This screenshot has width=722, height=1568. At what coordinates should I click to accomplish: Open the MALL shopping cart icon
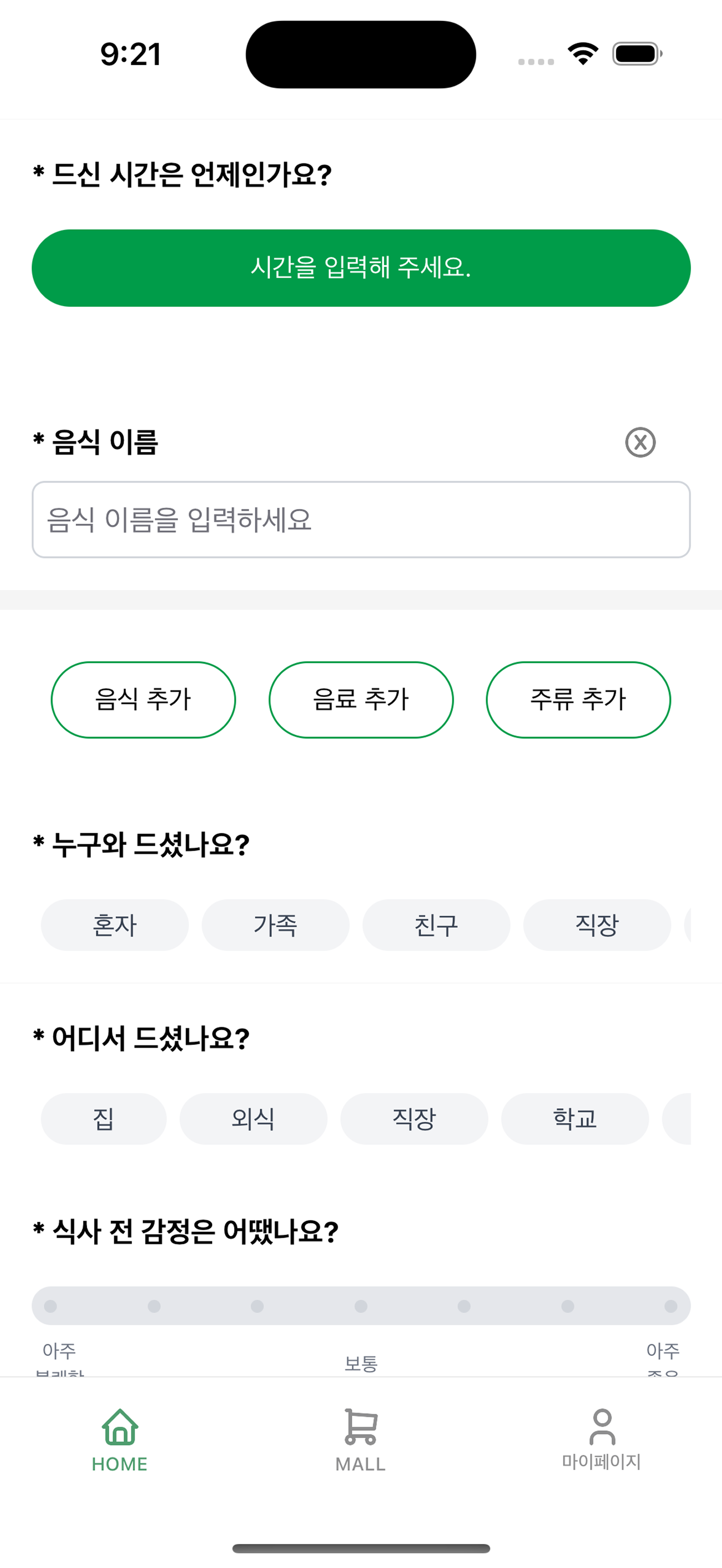360,1427
